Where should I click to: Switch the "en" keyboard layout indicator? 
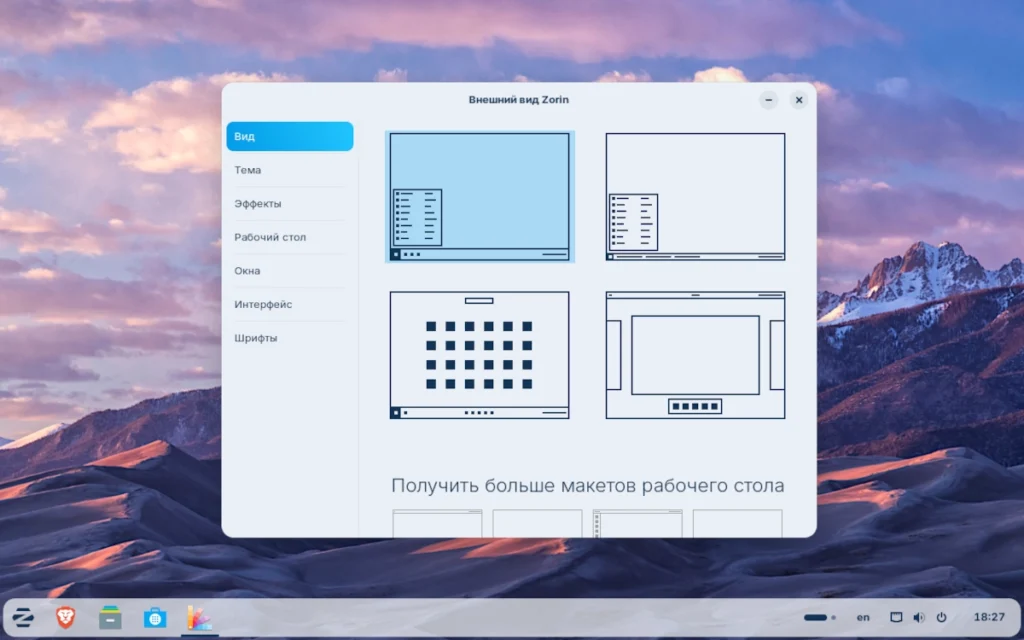(863, 617)
